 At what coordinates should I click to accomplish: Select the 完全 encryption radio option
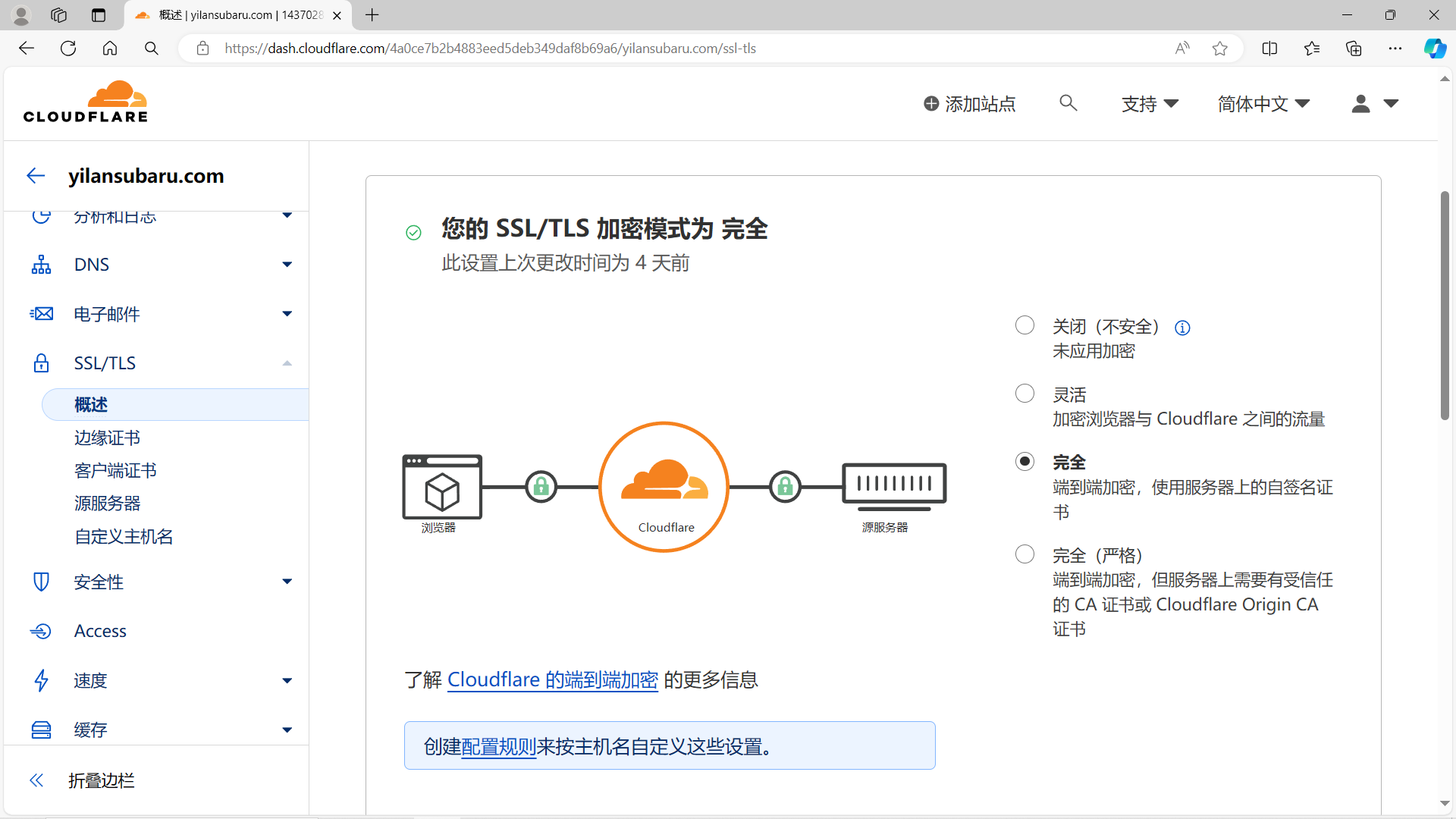pos(1025,461)
